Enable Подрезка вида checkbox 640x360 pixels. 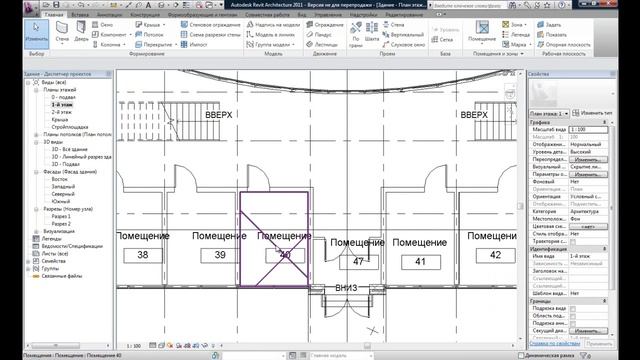click(573, 309)
